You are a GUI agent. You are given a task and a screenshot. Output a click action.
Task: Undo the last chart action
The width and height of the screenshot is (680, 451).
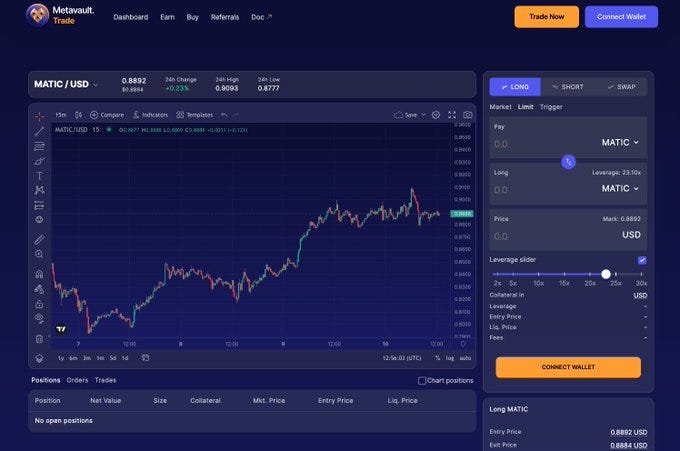[x=224, y=115]
